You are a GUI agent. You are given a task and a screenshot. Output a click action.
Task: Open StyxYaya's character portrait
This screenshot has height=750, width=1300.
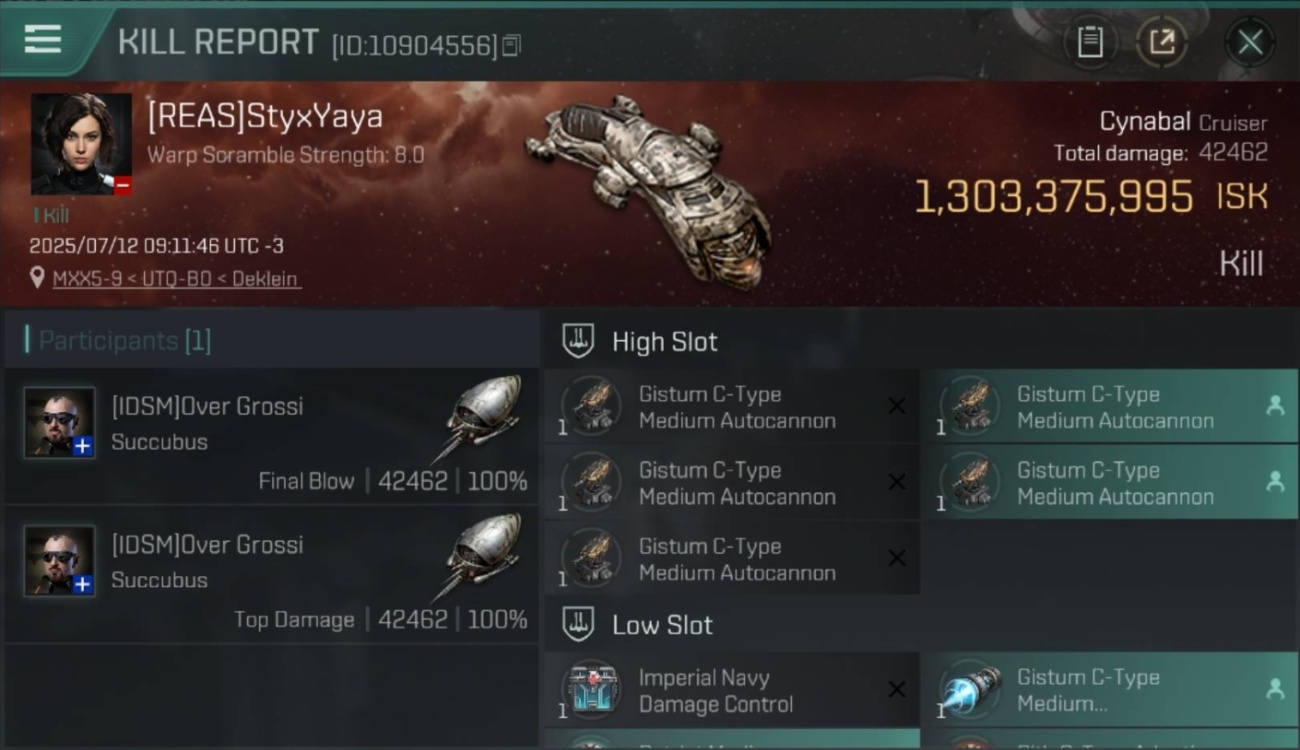click(81, 144)
